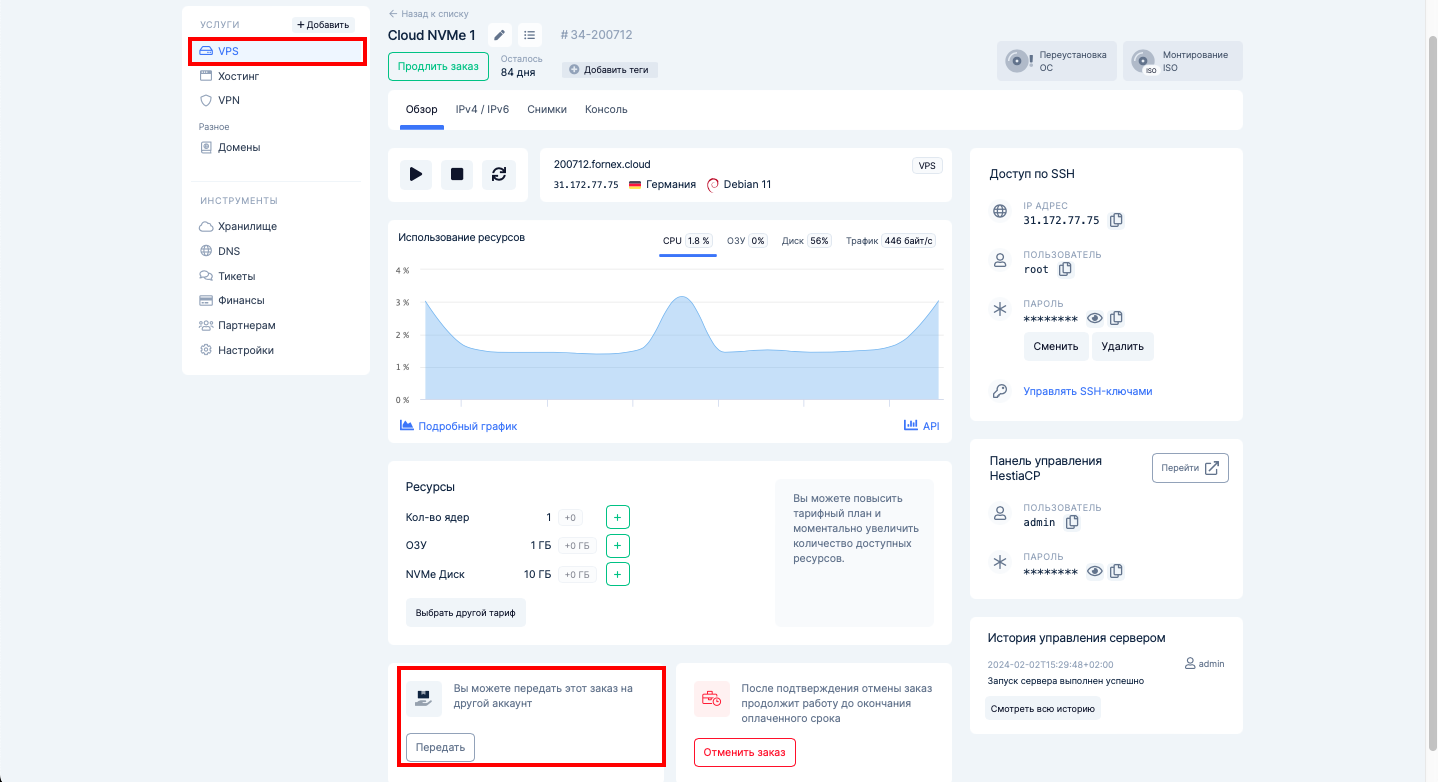
Task: Select the ОЗУ usage graph tab
Action: click(x=747, y=241)
